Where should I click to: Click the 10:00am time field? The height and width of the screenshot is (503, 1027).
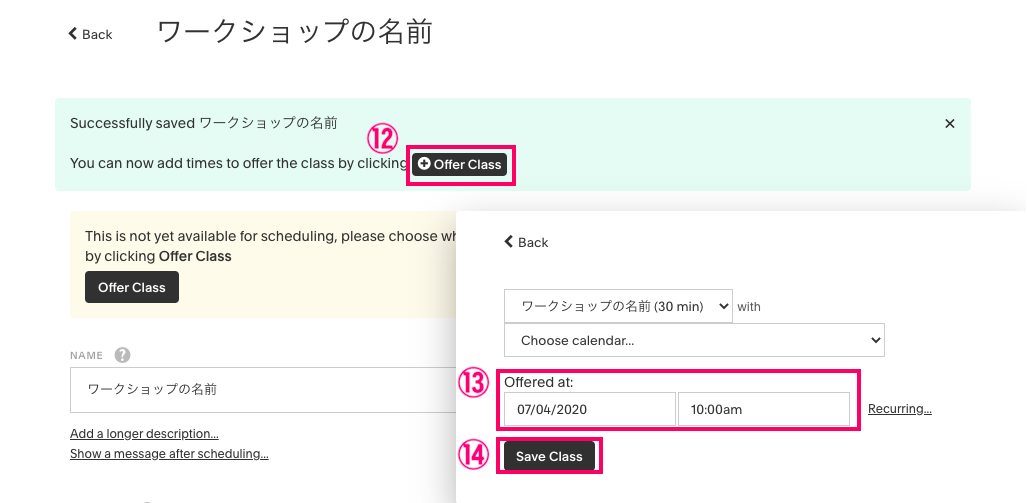pos(764,409)
